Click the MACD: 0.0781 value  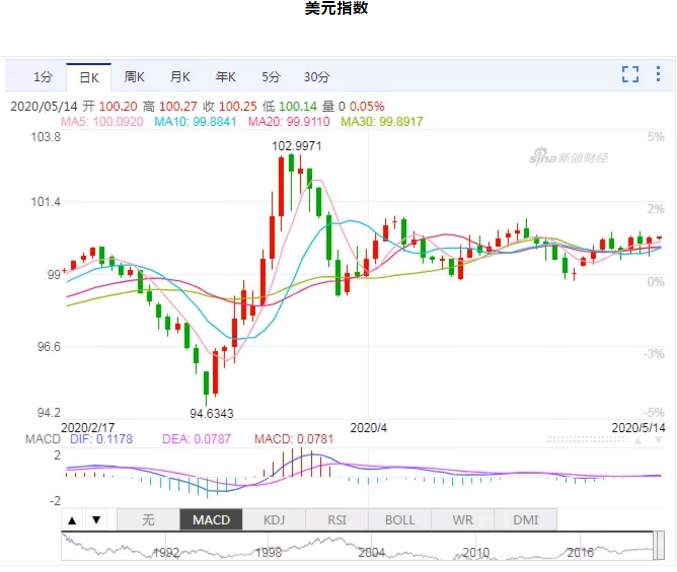click(x=294, y=439)
